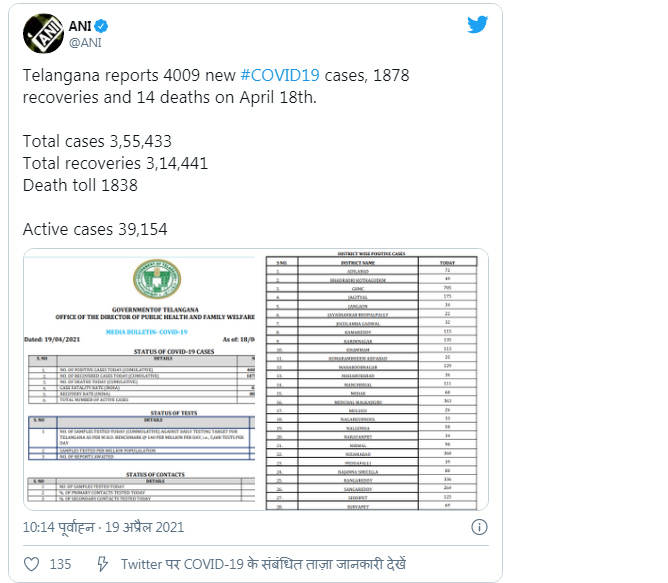Image resolution: width=668 pixels, height=583 pixels.
Task: Click the conversation bubble icon
Action: point(102,564)
